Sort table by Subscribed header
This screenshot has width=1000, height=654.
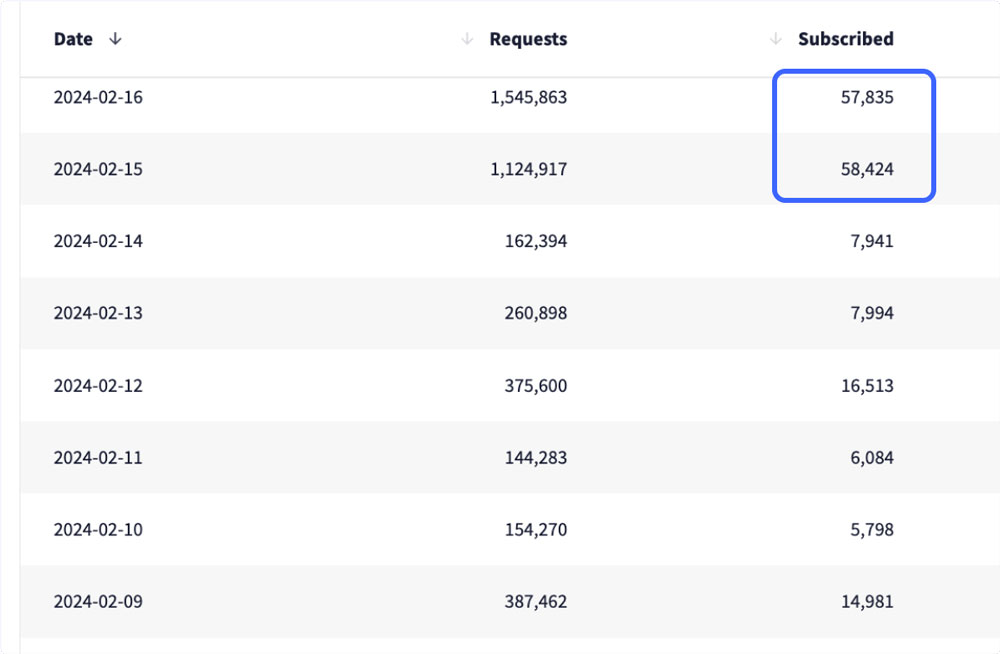tap(845, 40)
